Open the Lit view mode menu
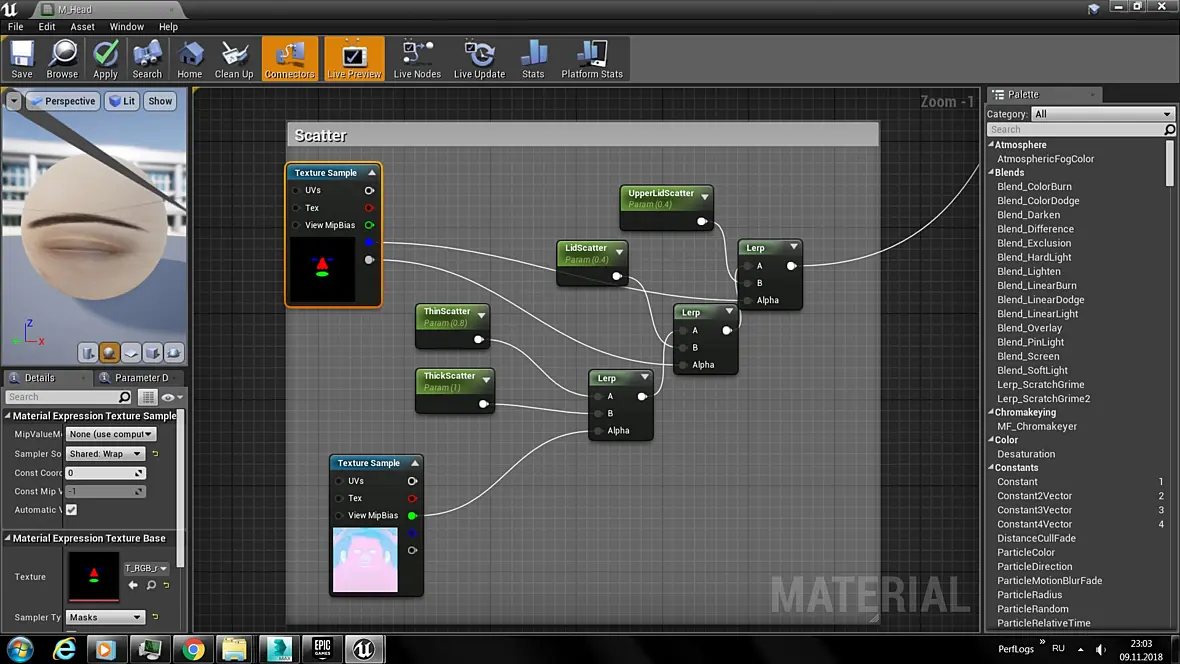 (x=122, y=101)
